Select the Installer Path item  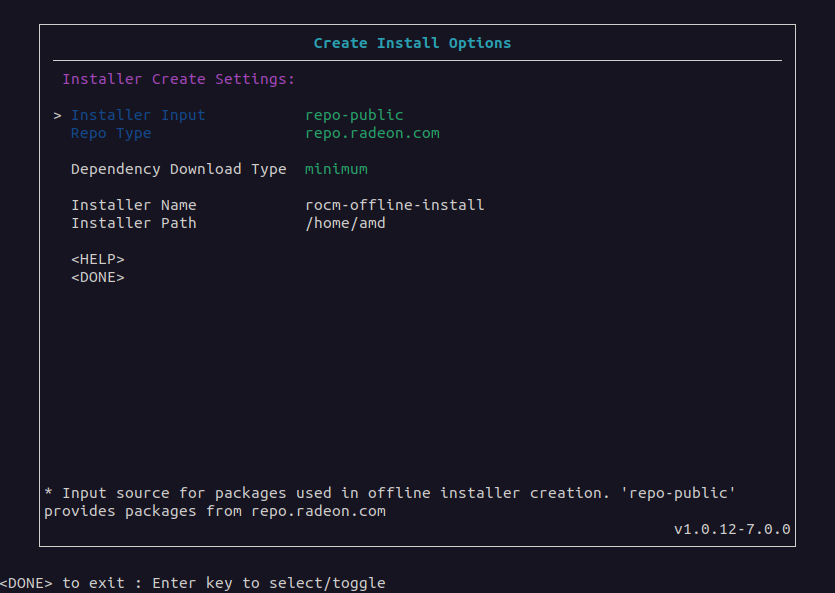pos(134,224)
